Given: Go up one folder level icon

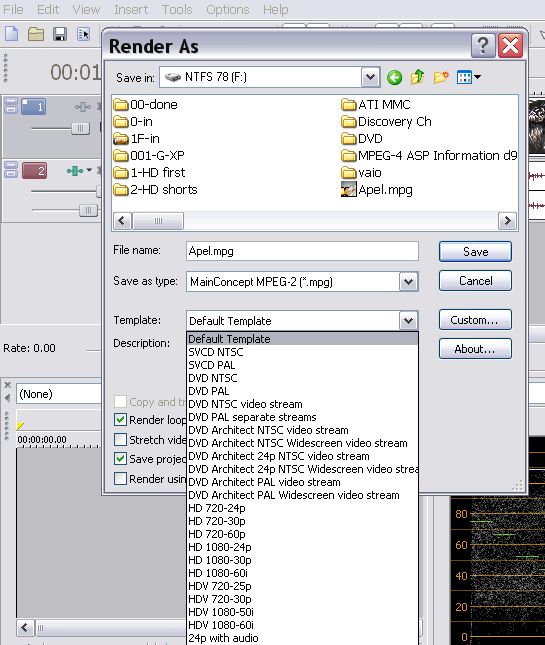Looking at the screenshot, I should tap(417, 77).
